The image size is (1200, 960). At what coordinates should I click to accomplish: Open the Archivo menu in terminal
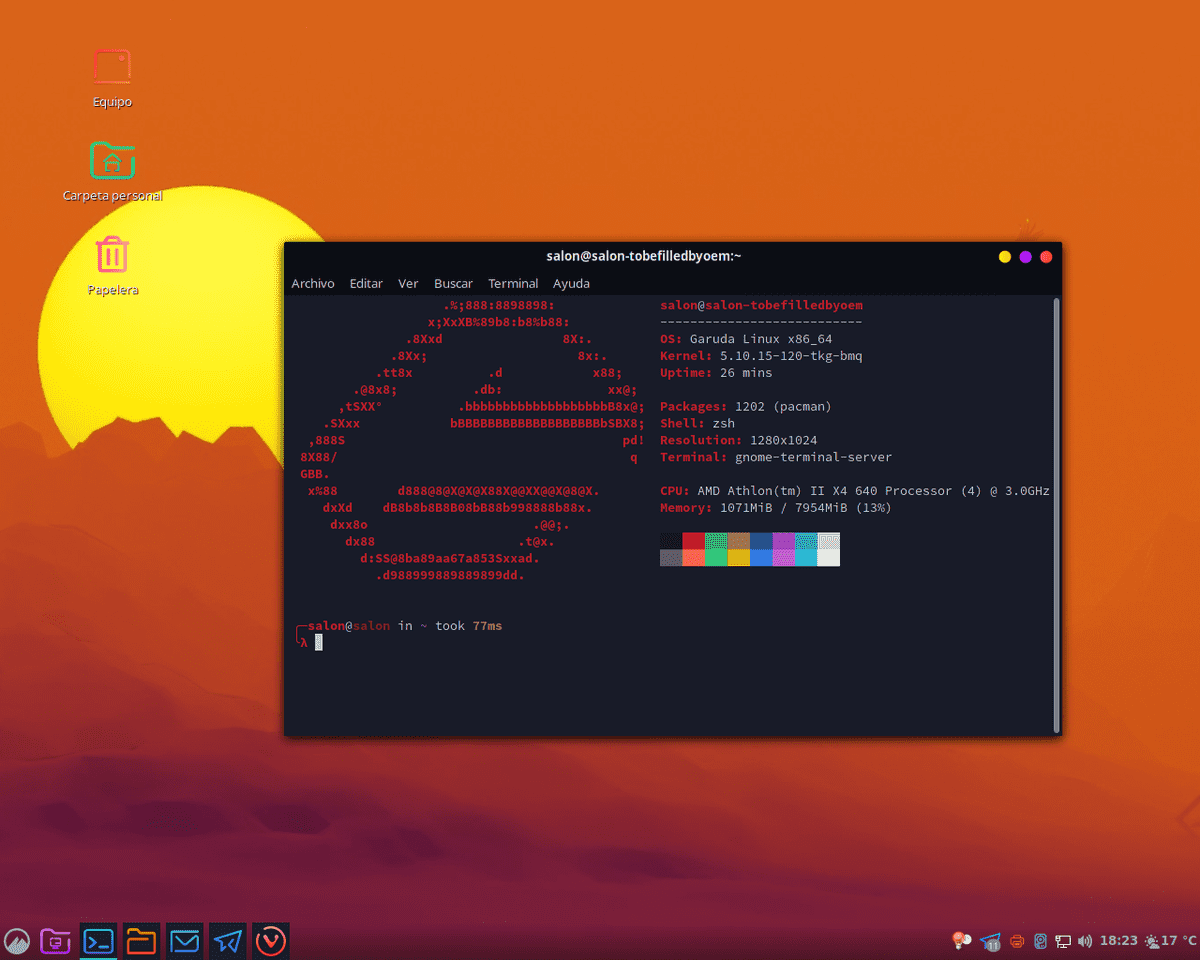(313, 283)
